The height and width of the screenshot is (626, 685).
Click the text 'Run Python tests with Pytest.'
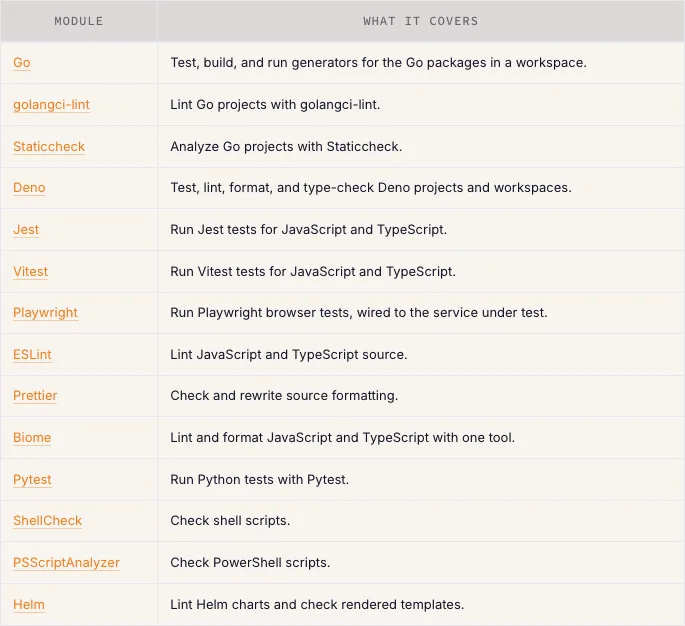pyautogui.click(x=259, y=480)
